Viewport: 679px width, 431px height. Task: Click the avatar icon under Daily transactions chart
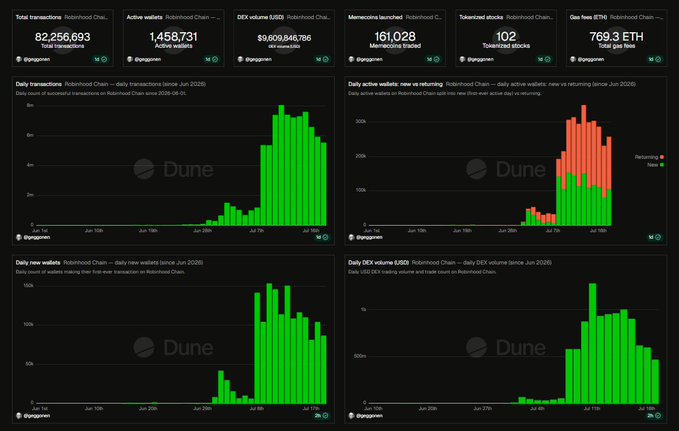[19, 237]
